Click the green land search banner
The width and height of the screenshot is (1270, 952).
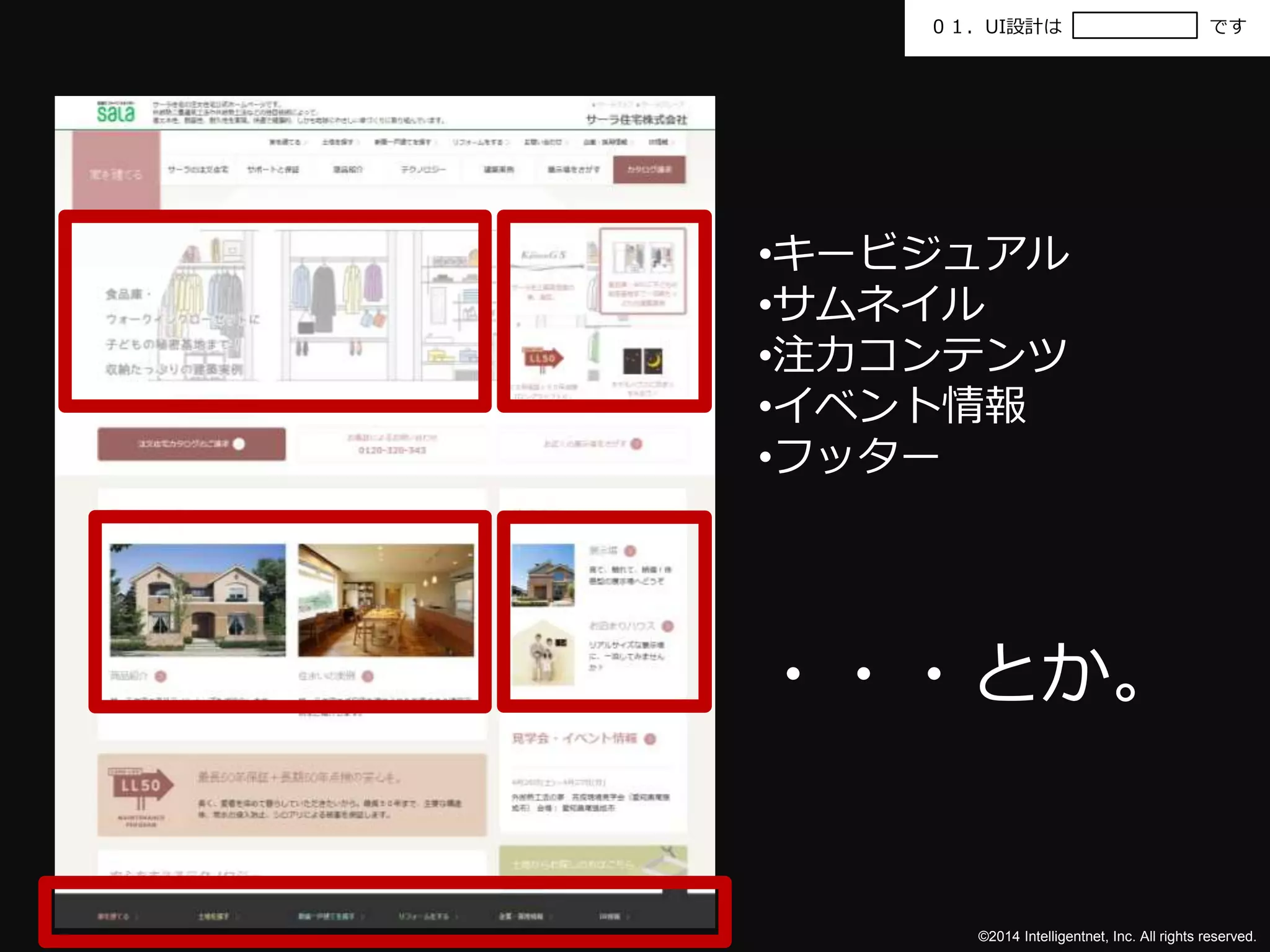[593, 862]
